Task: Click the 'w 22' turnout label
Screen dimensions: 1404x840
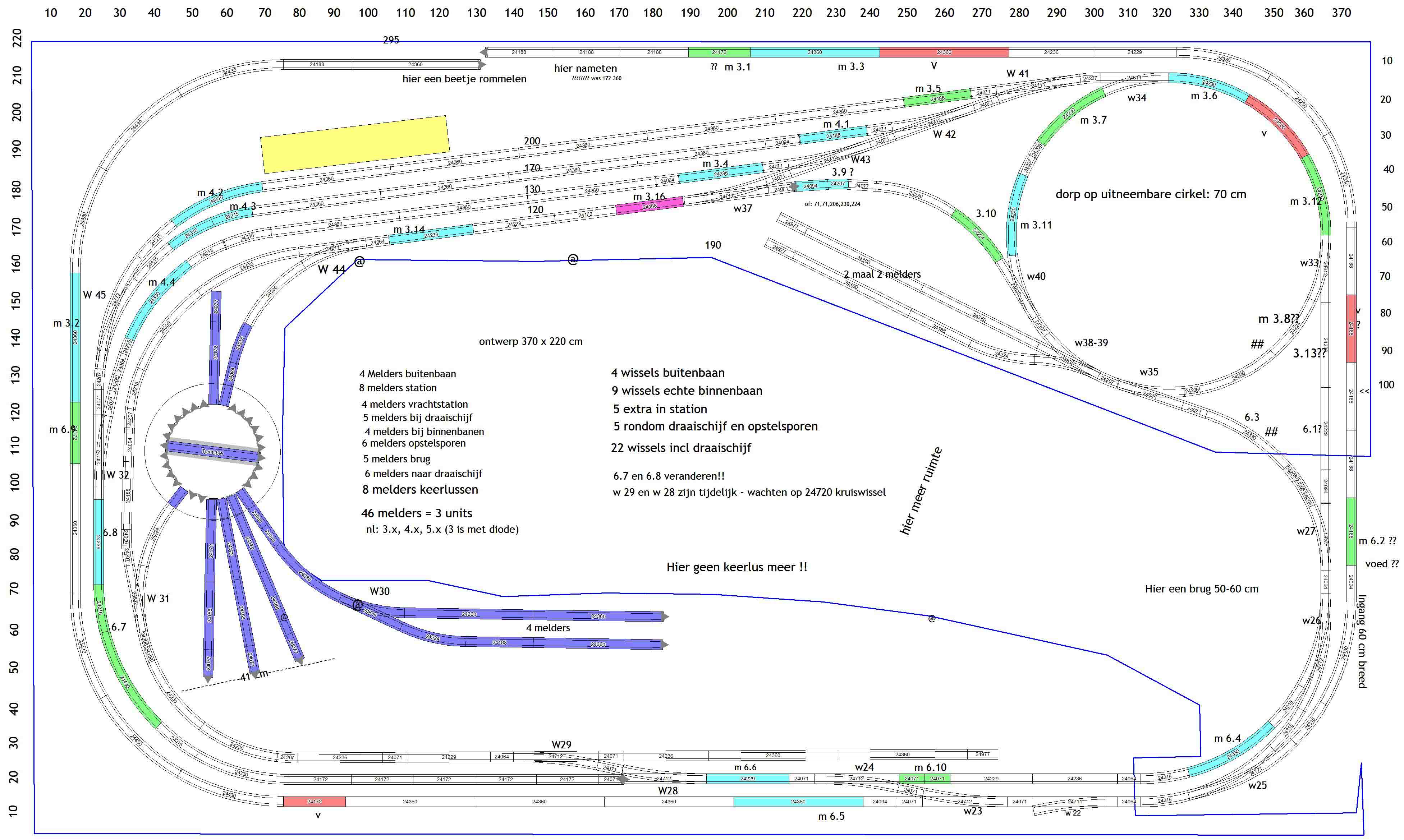Action: click(1073, 813)
